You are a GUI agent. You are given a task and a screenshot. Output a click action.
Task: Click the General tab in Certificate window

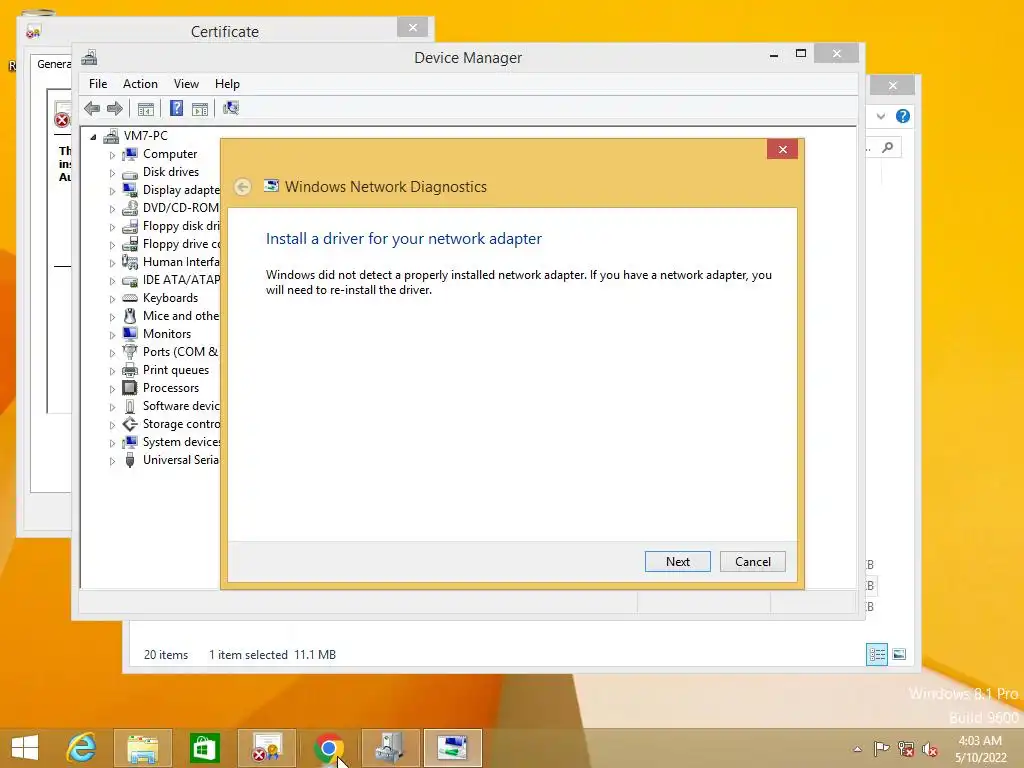coord(52,64)
